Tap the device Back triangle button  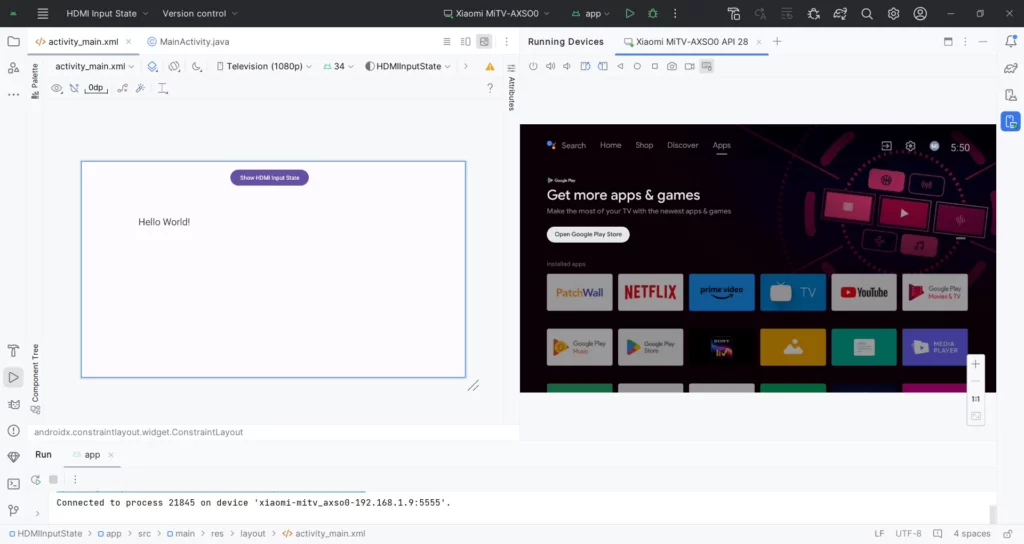click(x=620, y=66)
